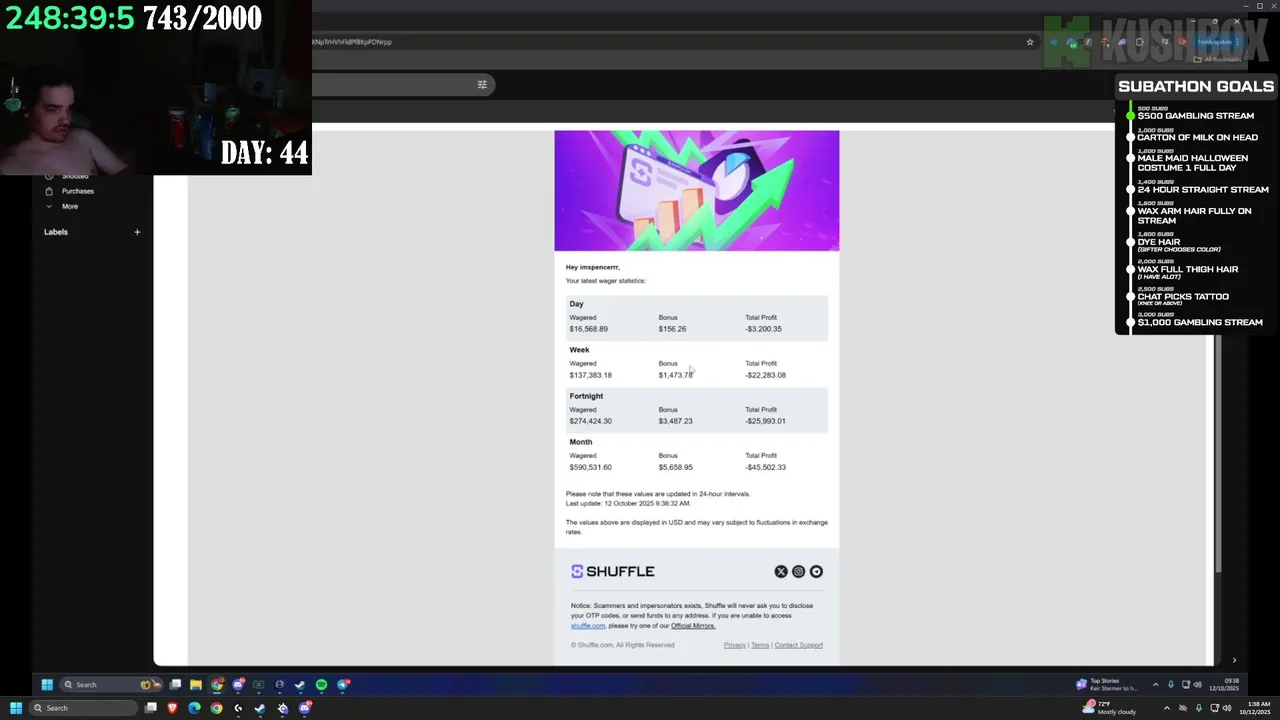Click the email pane vertical scrollbar
This screenshot has width=1280, height=720.
tap(1217, 452)
